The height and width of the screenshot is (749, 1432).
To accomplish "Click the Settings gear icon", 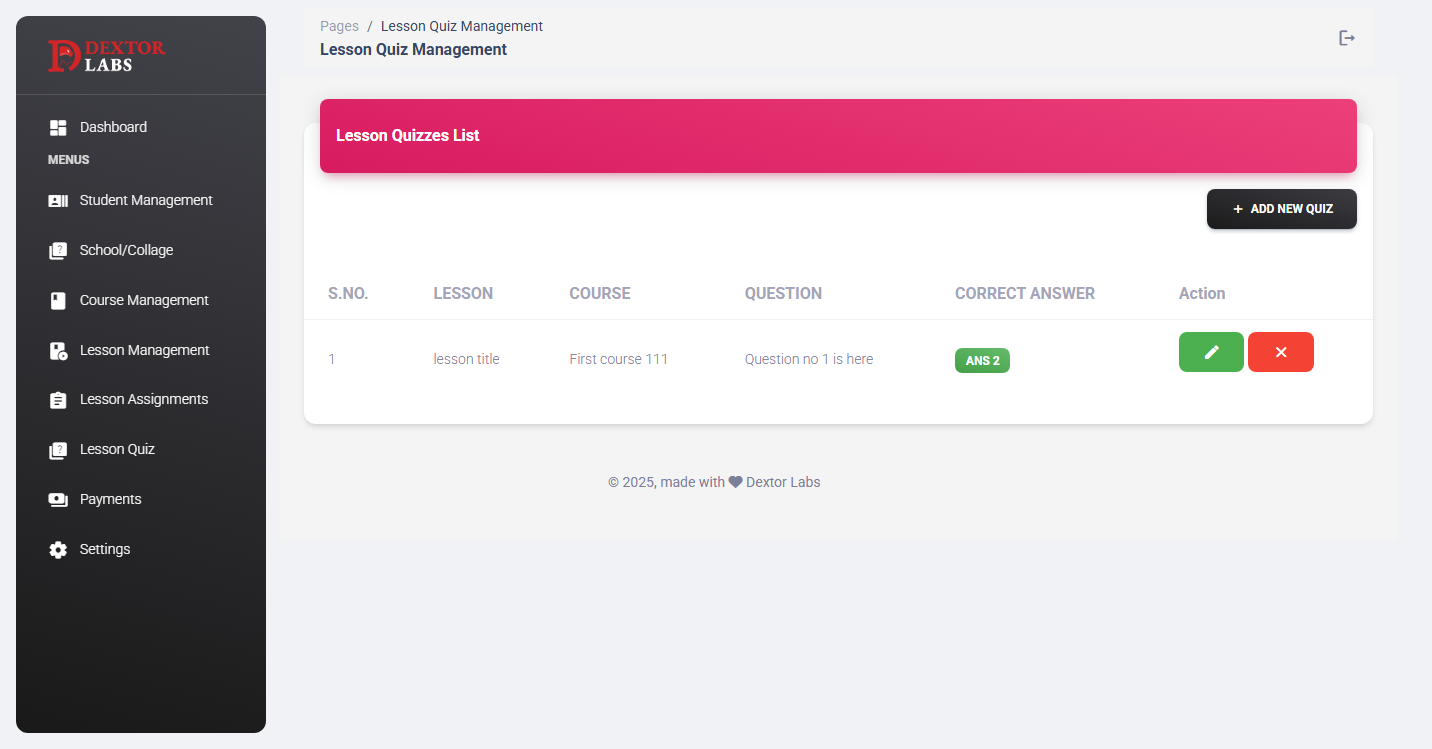I will tap(58, 550).
